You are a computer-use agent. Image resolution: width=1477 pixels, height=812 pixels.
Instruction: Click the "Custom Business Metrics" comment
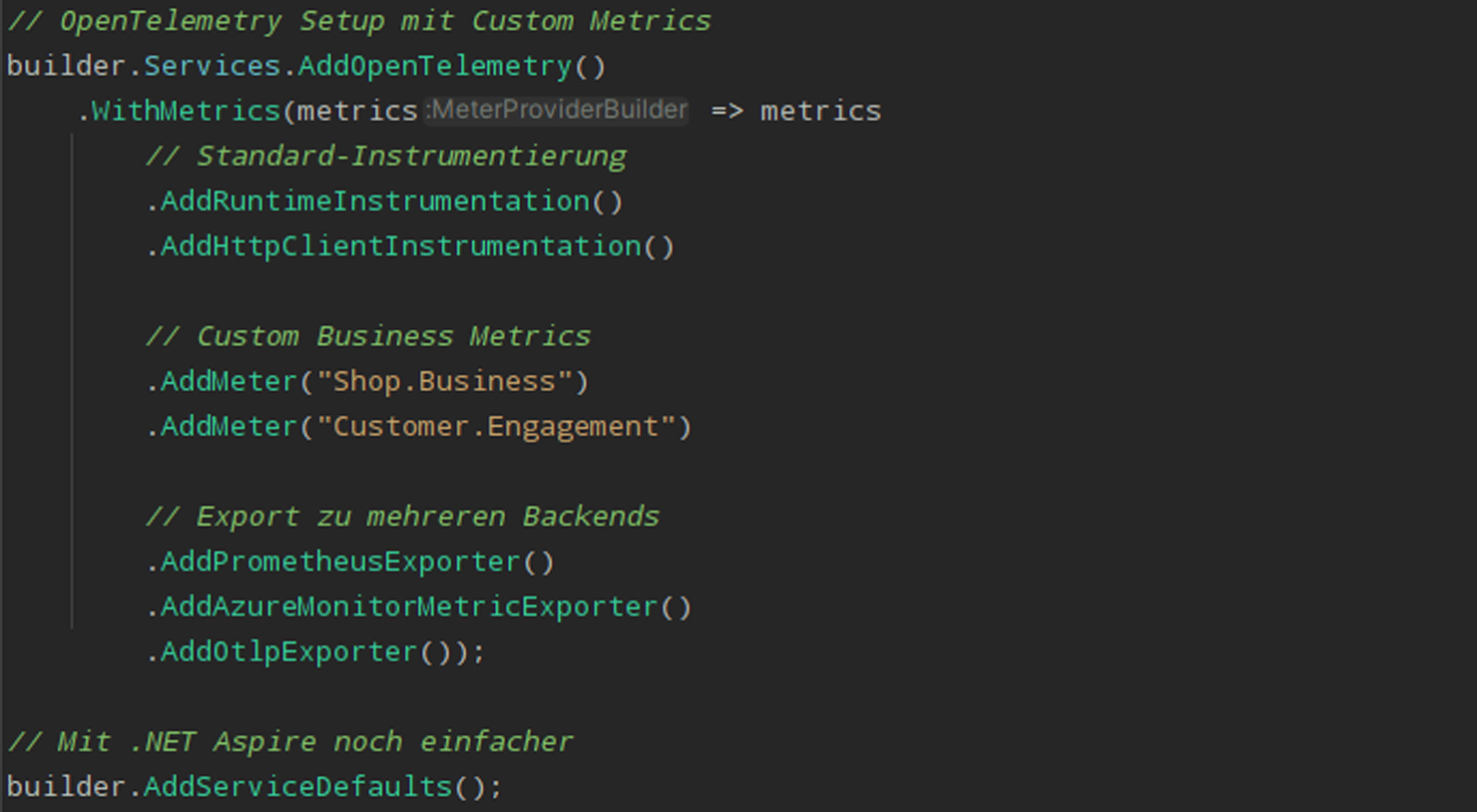coord(368,337)
